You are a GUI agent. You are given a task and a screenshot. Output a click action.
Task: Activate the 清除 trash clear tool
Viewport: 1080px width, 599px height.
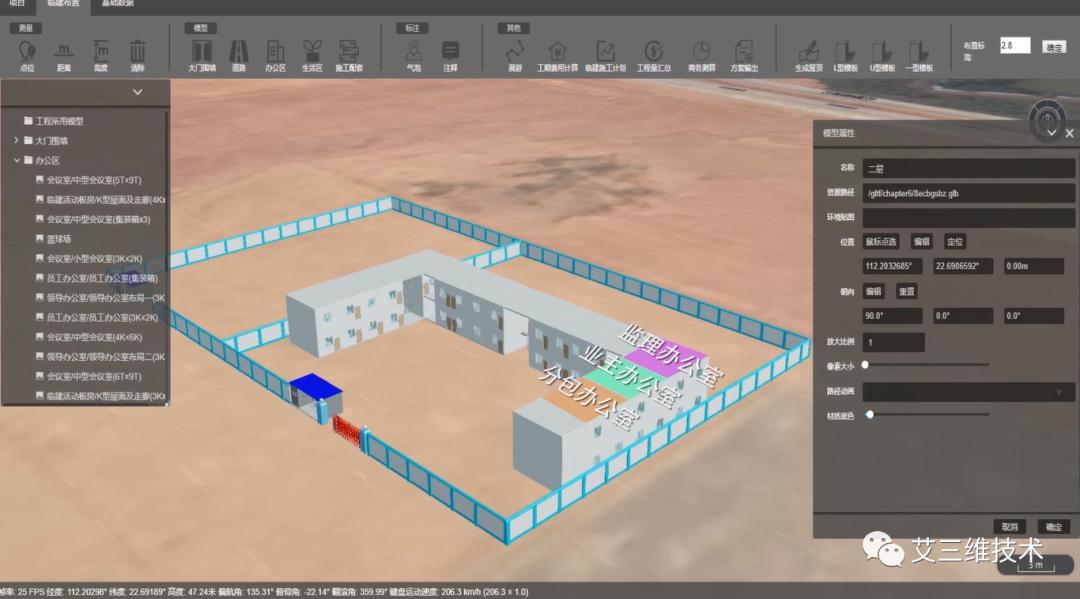[137, 51]
